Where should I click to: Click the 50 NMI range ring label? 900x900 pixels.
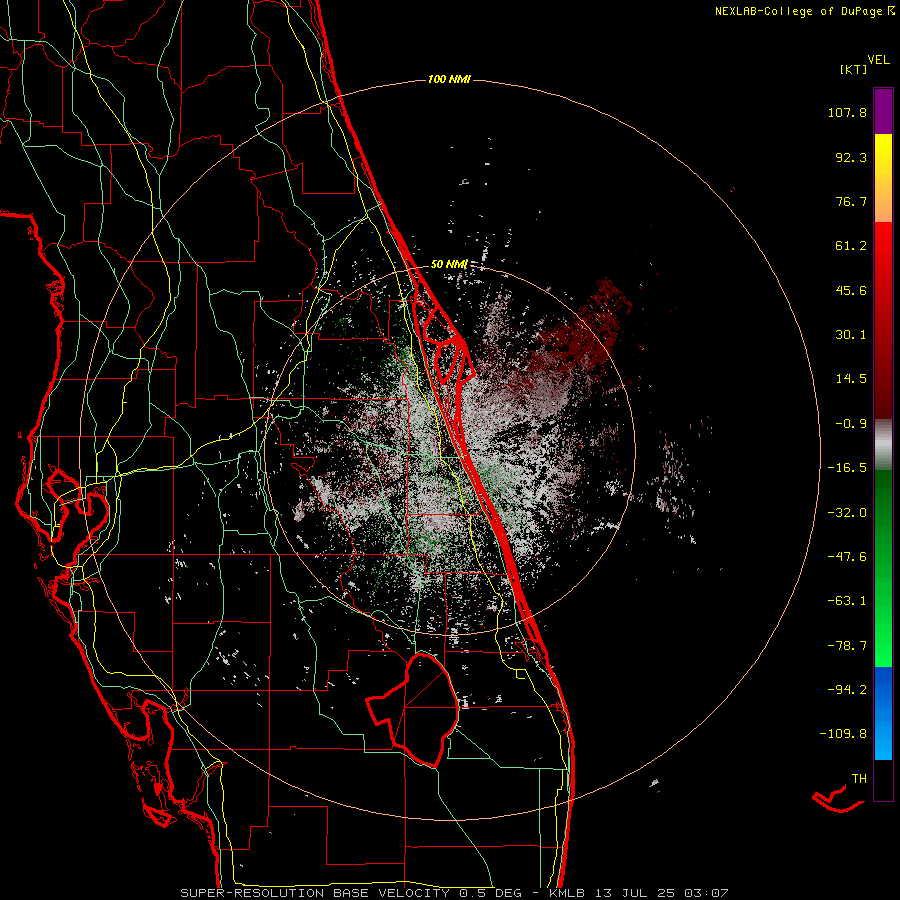(449, 264)
